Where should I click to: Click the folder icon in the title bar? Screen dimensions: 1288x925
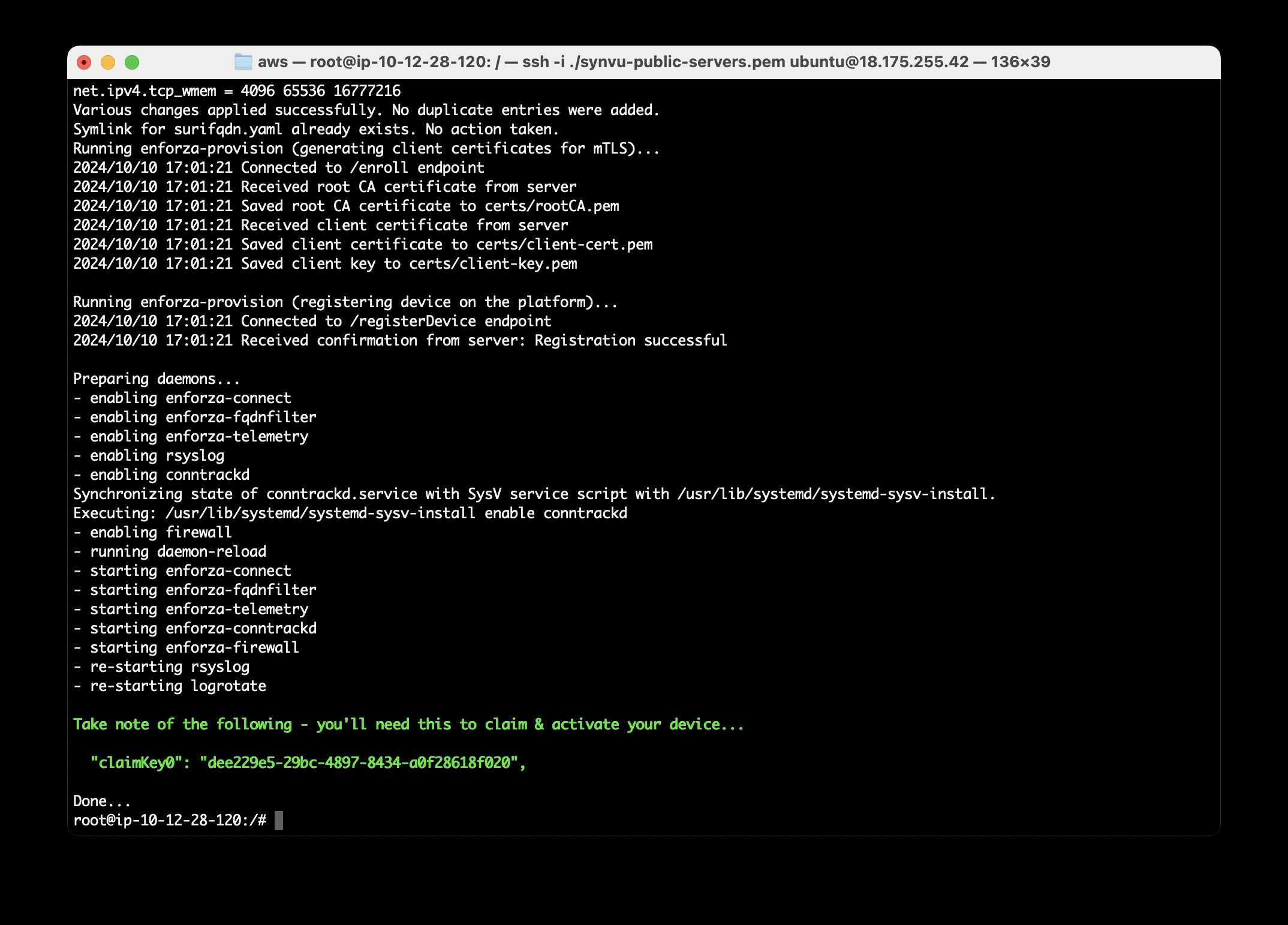pos(243,62)
